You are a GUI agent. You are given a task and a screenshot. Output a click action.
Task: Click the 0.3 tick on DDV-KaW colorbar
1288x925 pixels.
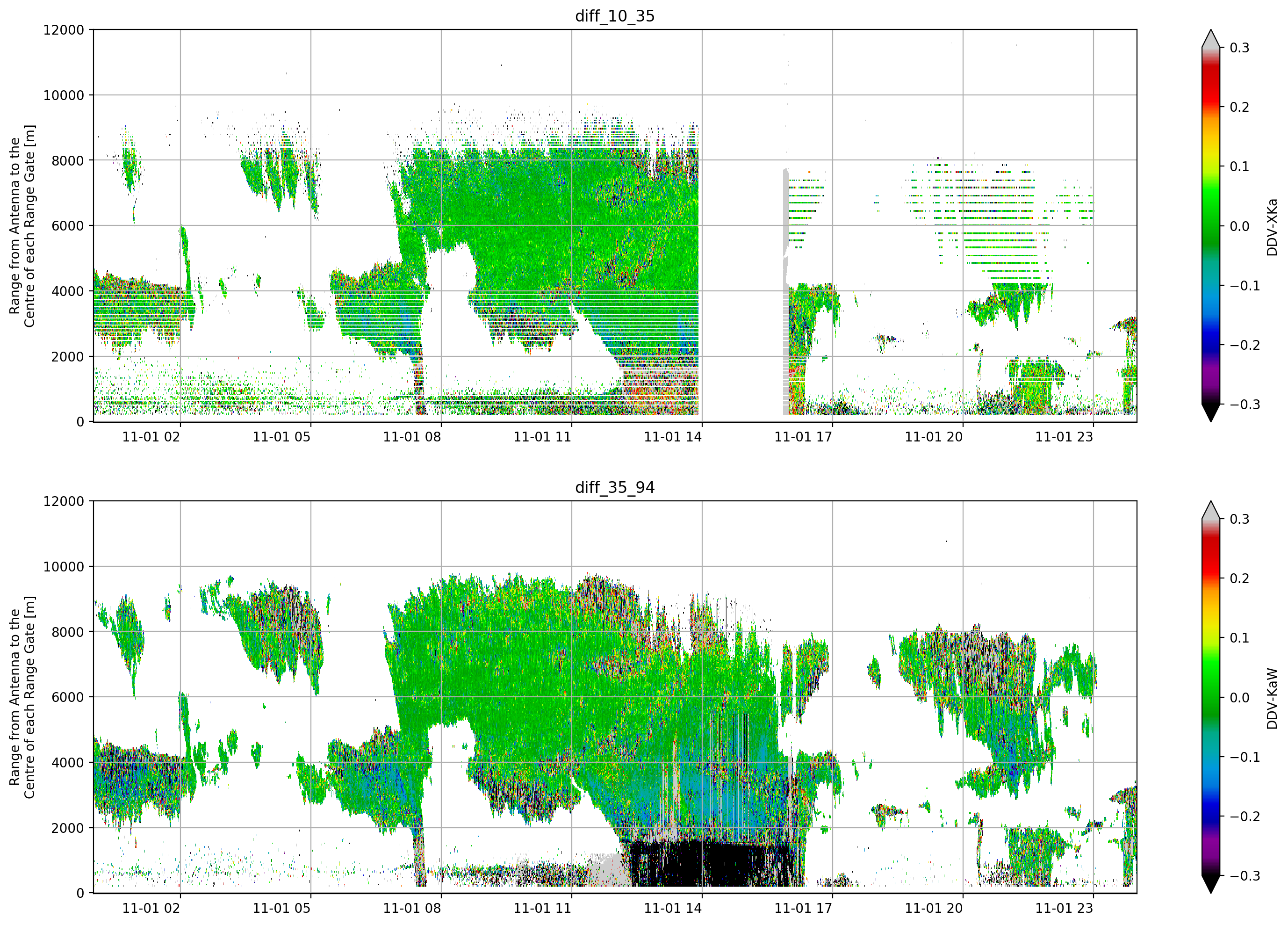pyautogui.click(x=1240, y=519)
